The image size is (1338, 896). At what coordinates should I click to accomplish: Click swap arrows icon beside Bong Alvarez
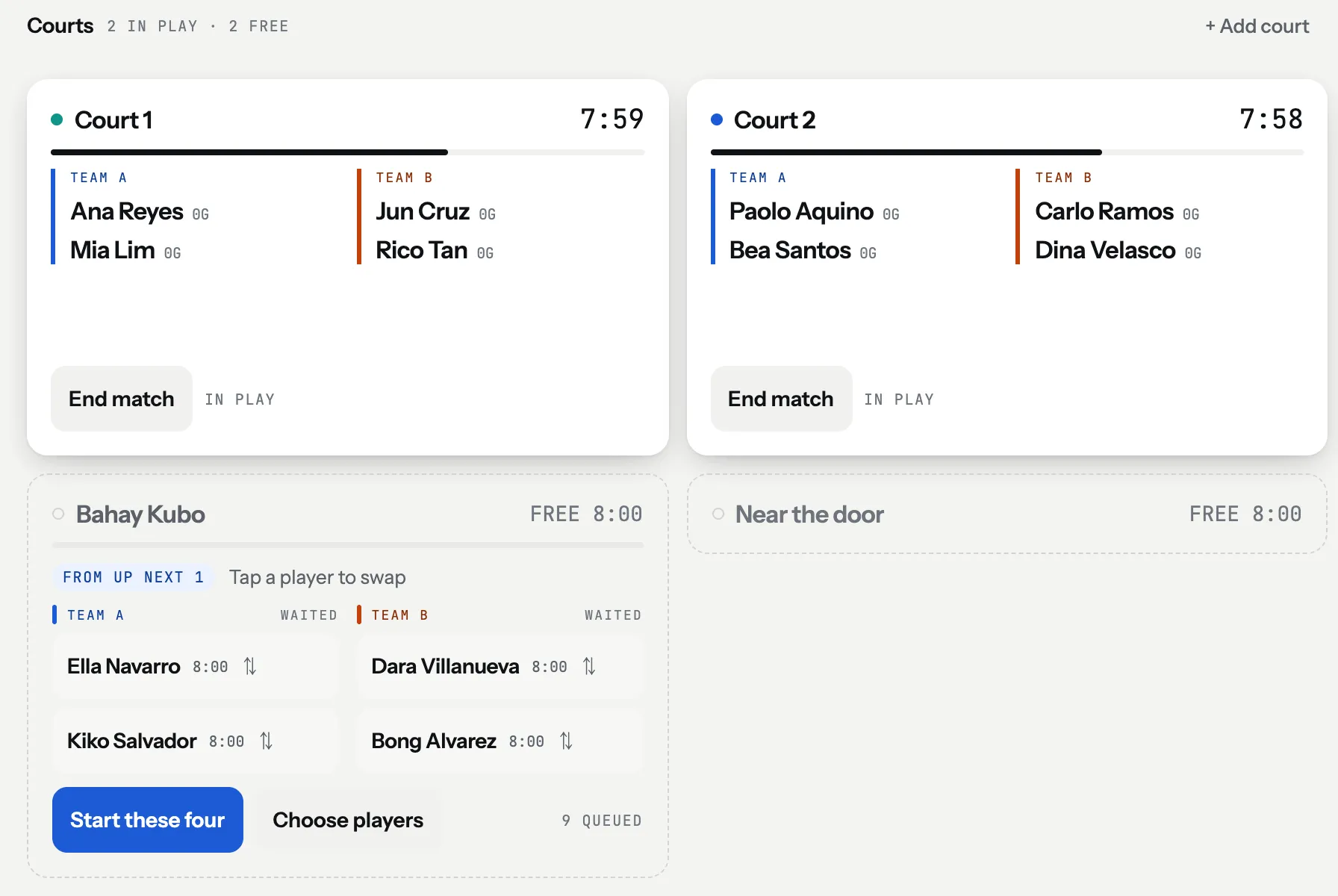(x=566, y=741)
